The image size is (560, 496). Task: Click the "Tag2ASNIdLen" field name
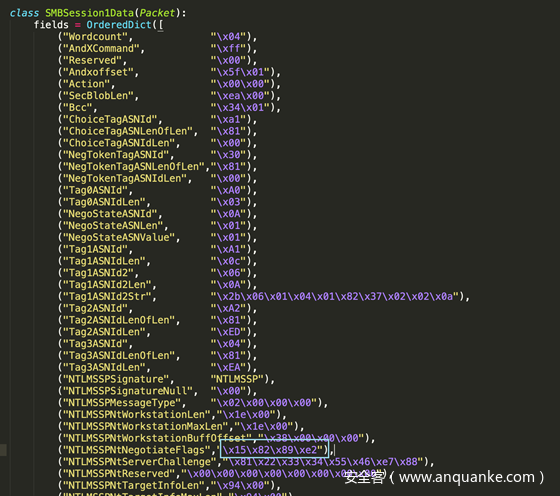point(104,332)
